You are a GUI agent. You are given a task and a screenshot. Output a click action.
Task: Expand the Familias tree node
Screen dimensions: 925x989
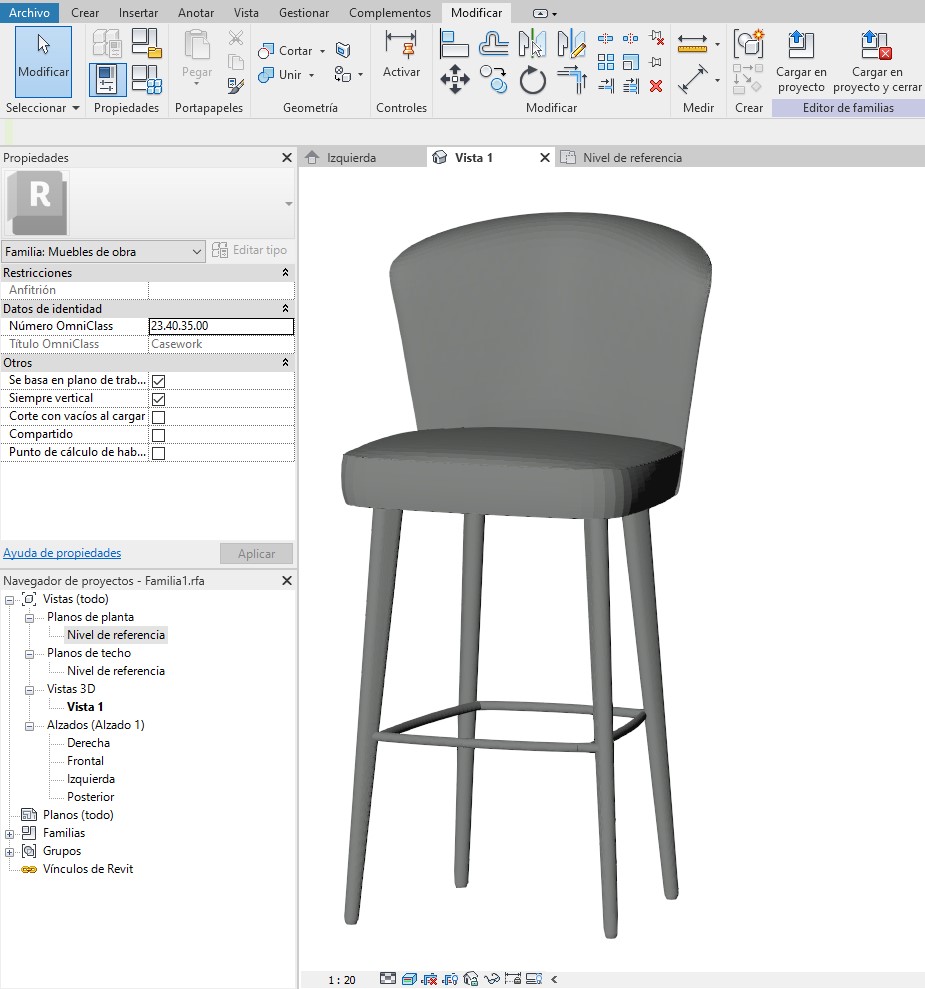[11, 833]
